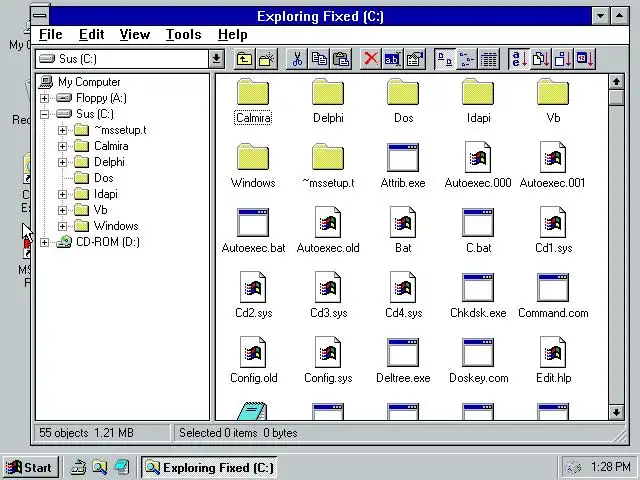The height and width of the screenshot is (480, 640).
Task: Open the window control menu box
Action: pos(40,16)
